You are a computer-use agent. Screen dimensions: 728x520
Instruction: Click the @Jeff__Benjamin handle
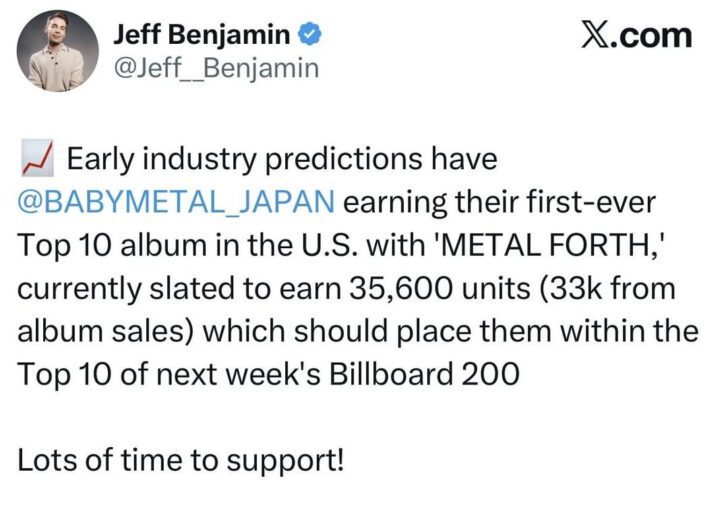click(216, 68)
